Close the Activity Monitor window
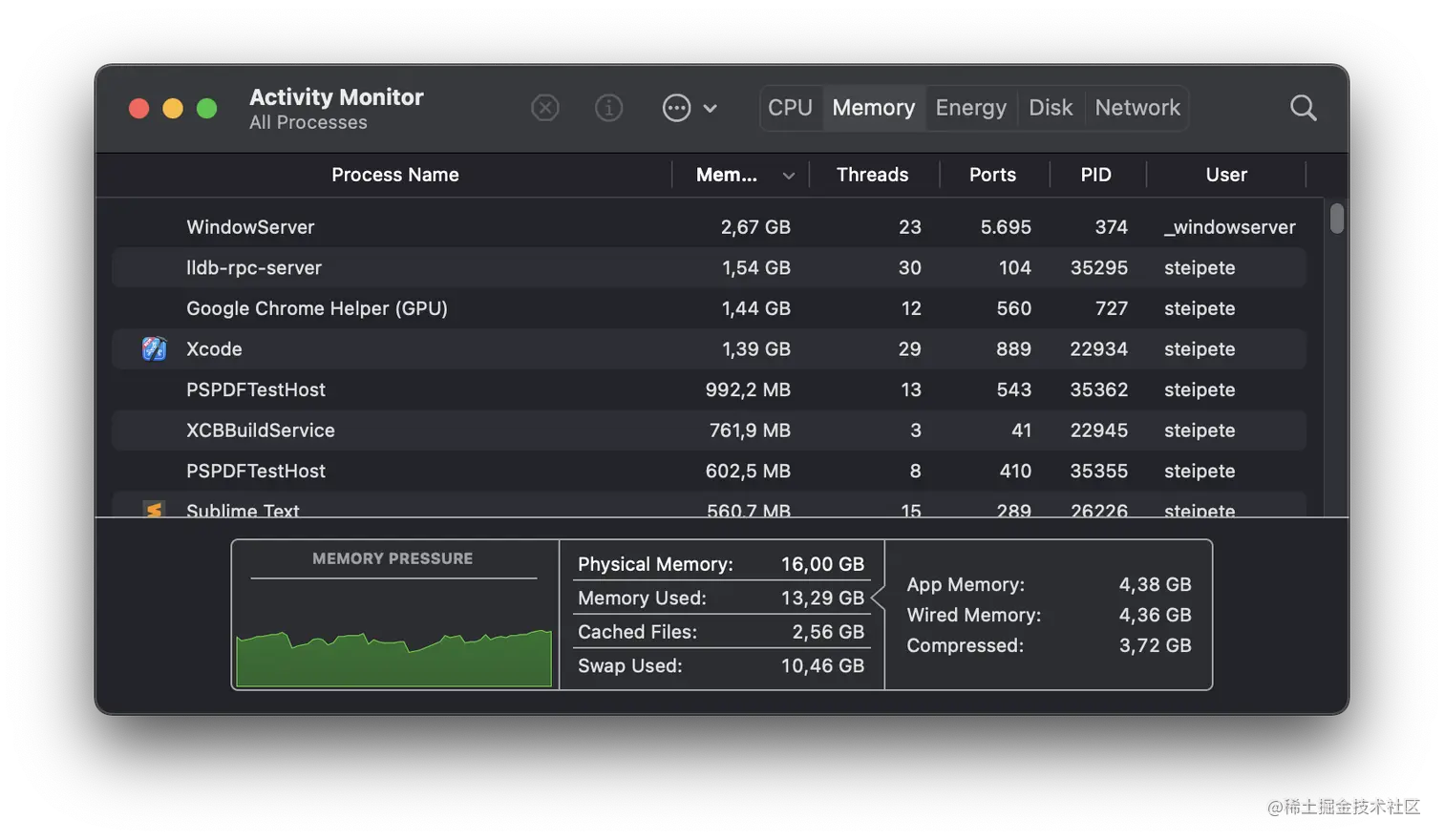 coord(138,109)
